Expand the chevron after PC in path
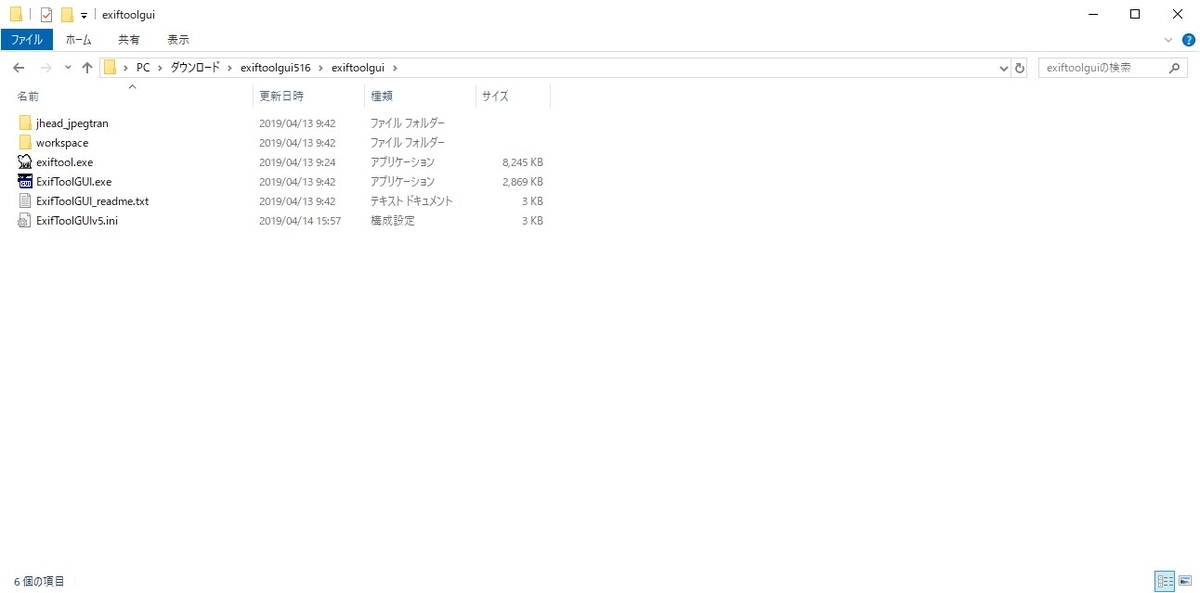The height and width of the screenshot is (593, 1200). [x=159, y=68]
